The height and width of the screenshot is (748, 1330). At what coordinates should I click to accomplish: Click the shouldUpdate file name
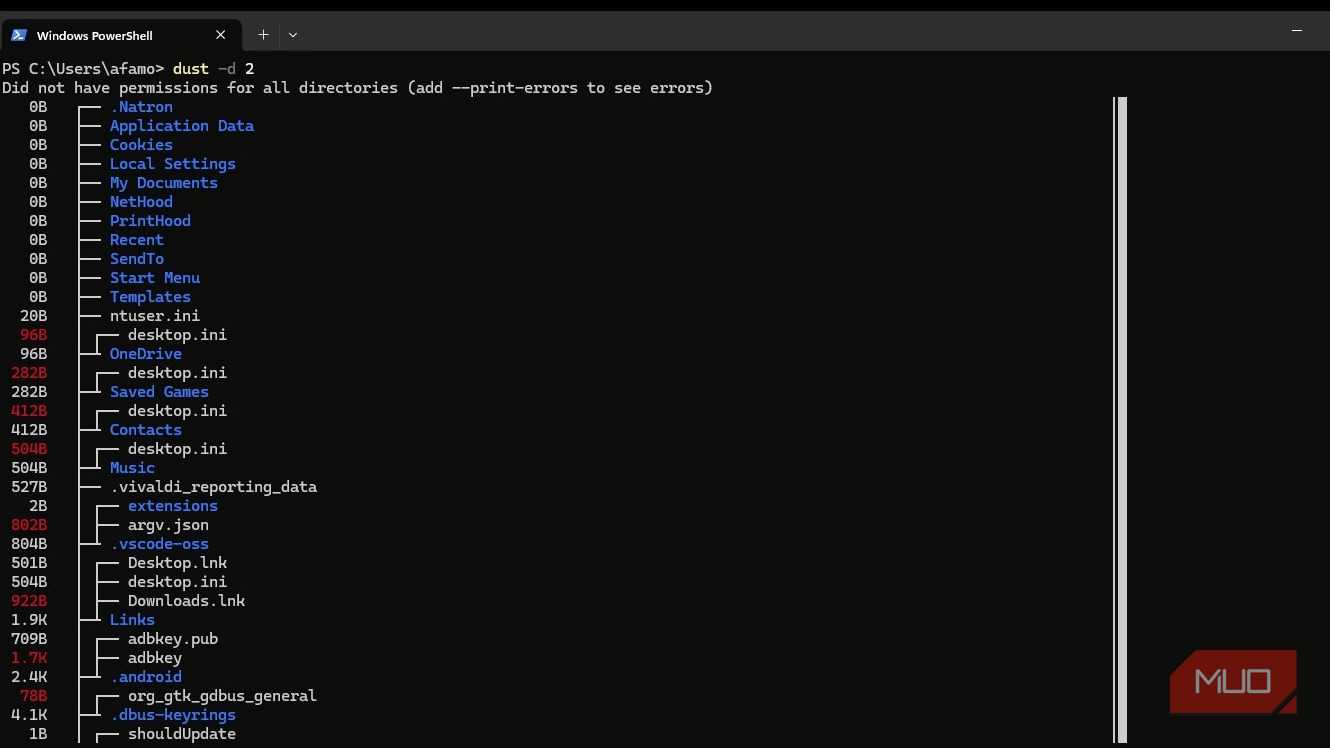pyautogui.click(x=182, y=734)
